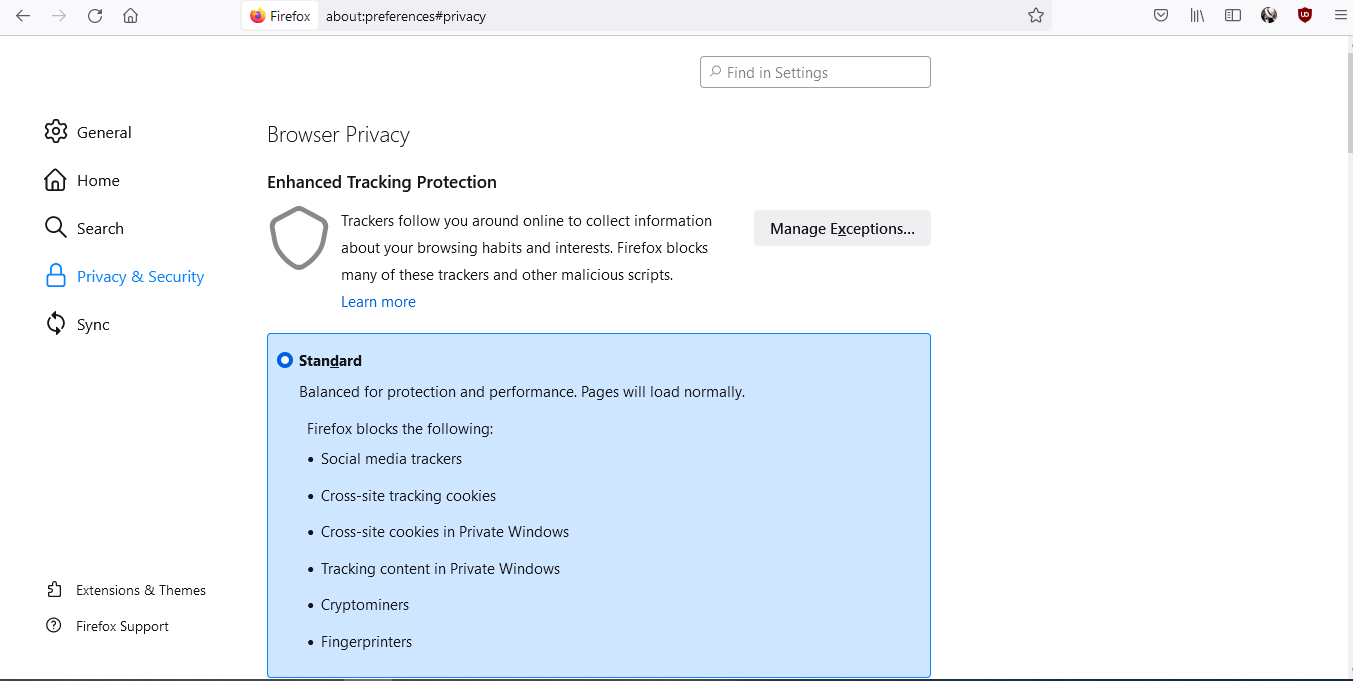Click Manage Exceptions button

842,228
